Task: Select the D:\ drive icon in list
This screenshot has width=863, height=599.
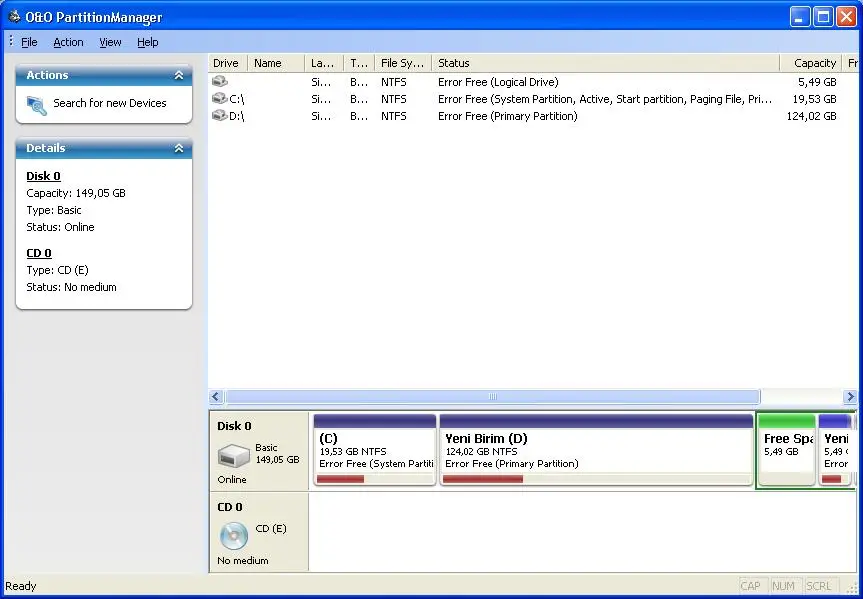Action: (220, 116)
